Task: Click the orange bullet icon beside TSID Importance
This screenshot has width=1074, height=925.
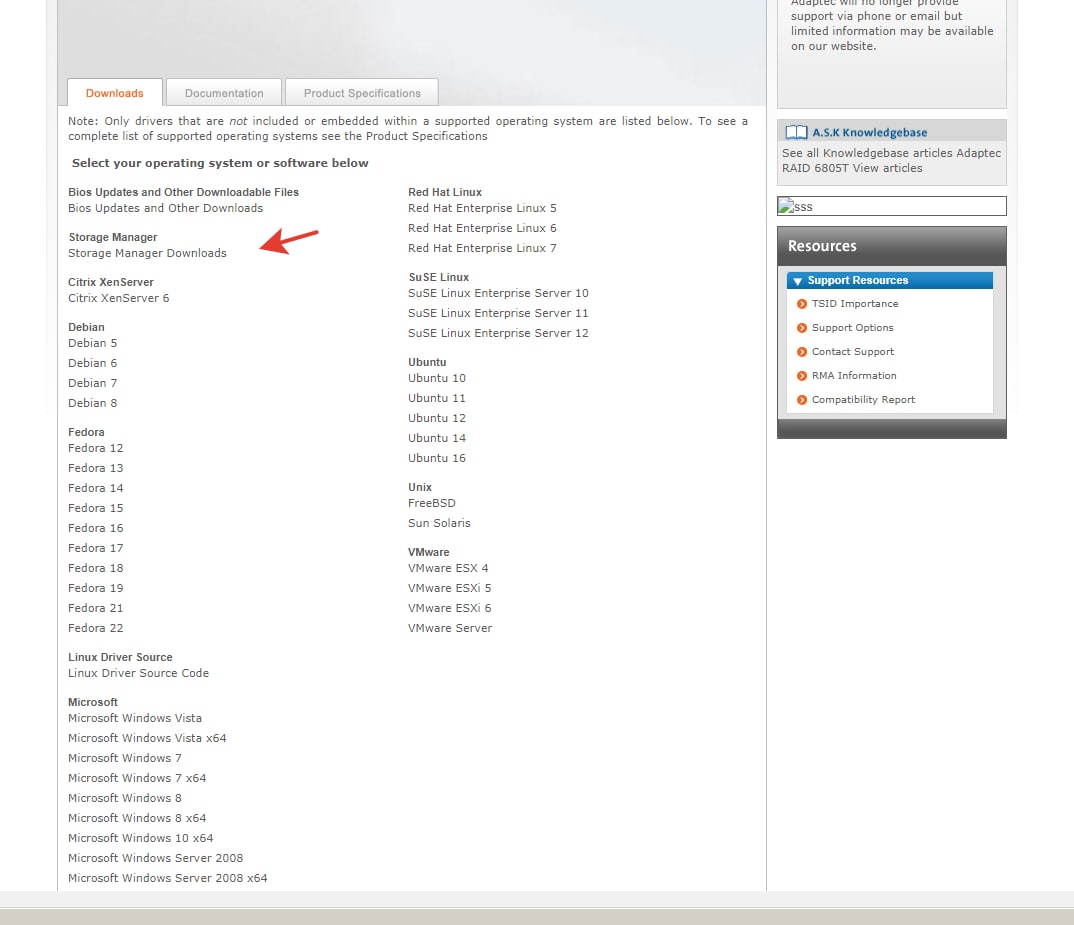Action: [x=801, y=304]
